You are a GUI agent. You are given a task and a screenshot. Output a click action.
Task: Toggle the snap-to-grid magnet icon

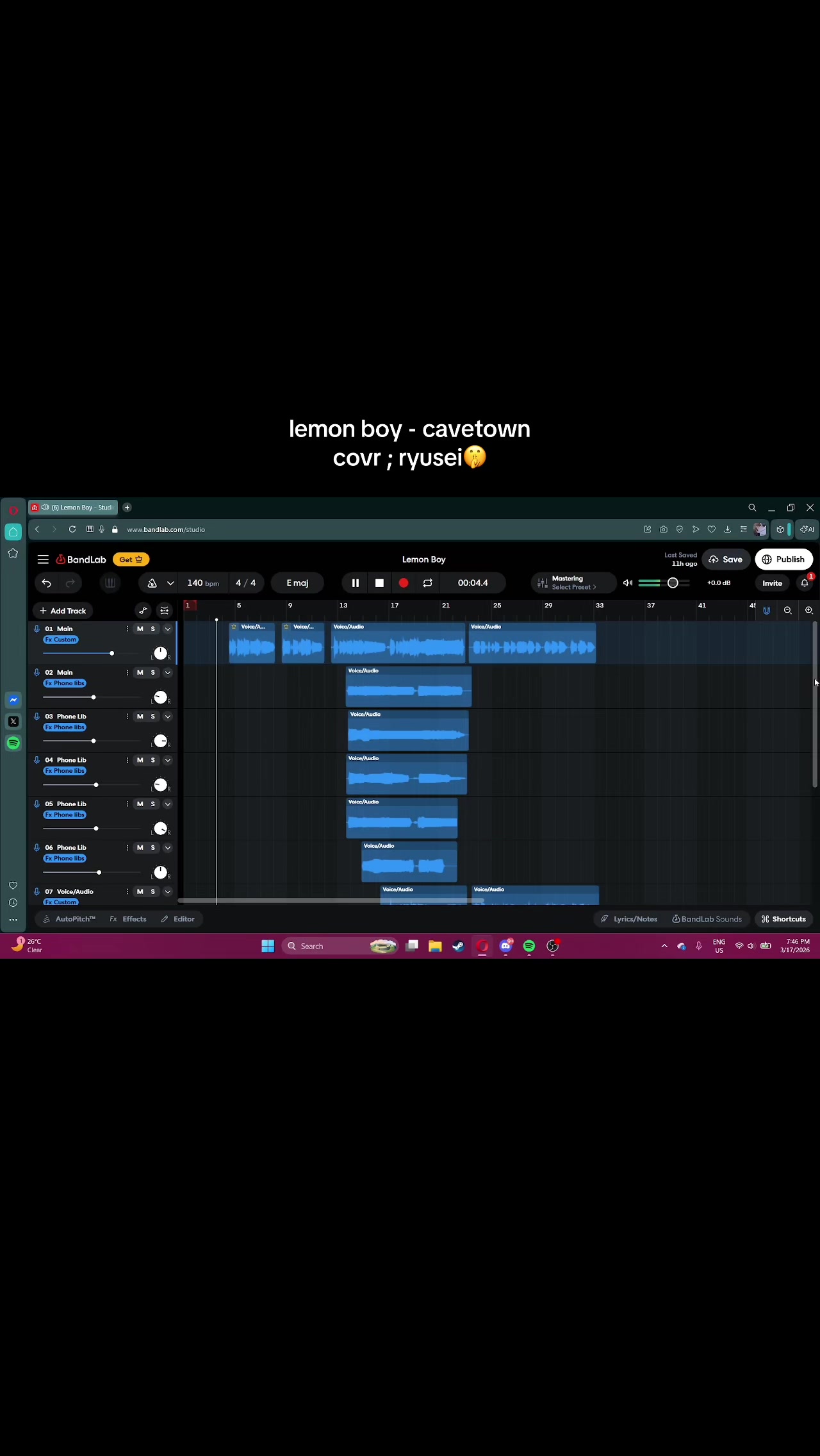tap(766, 611)
